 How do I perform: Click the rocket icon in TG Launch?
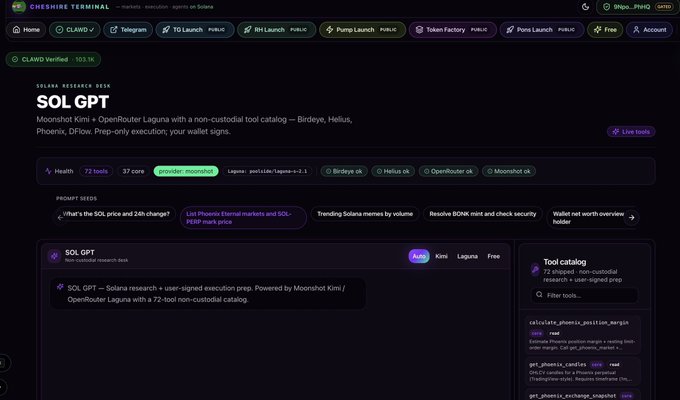click(x=166, y=30)
